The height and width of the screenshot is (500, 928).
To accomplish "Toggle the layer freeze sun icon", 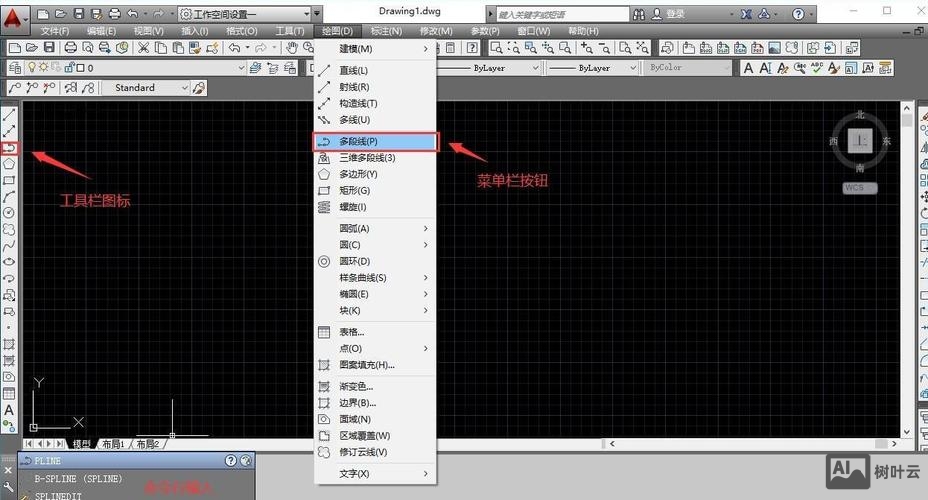I will click(x=43, y=68).
